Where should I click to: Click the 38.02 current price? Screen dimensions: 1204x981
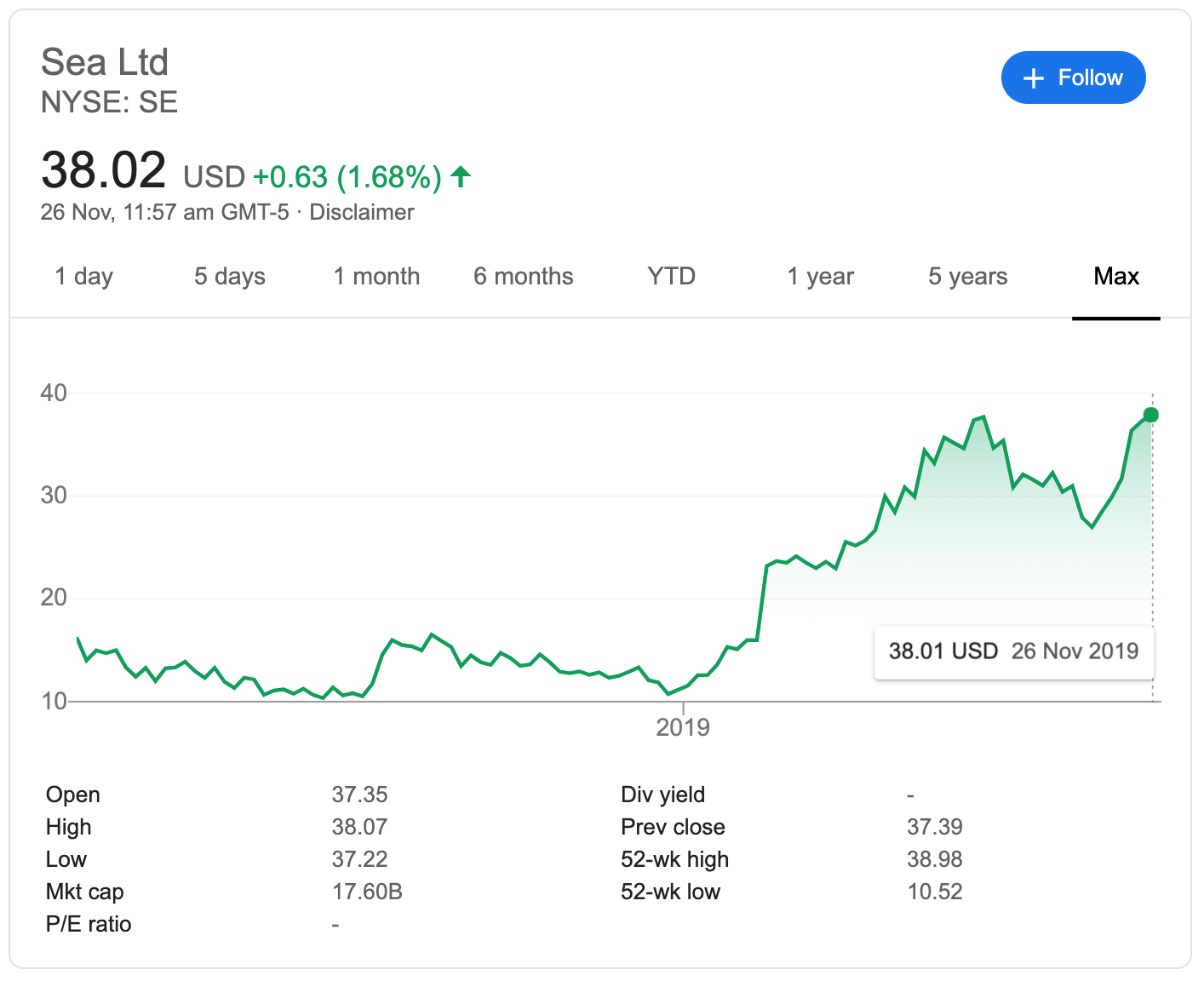coord(103,169)
